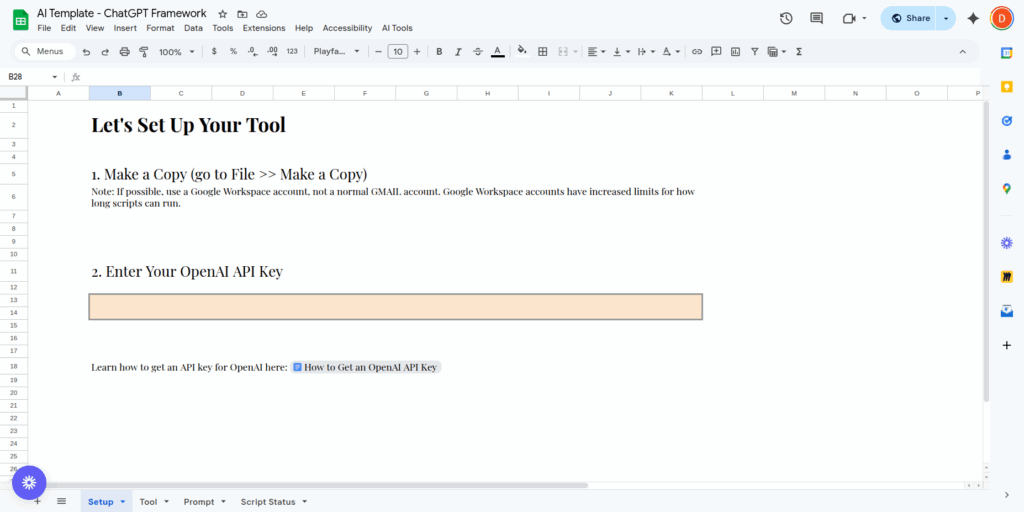Toggle bold formatting

coord(439,52)
